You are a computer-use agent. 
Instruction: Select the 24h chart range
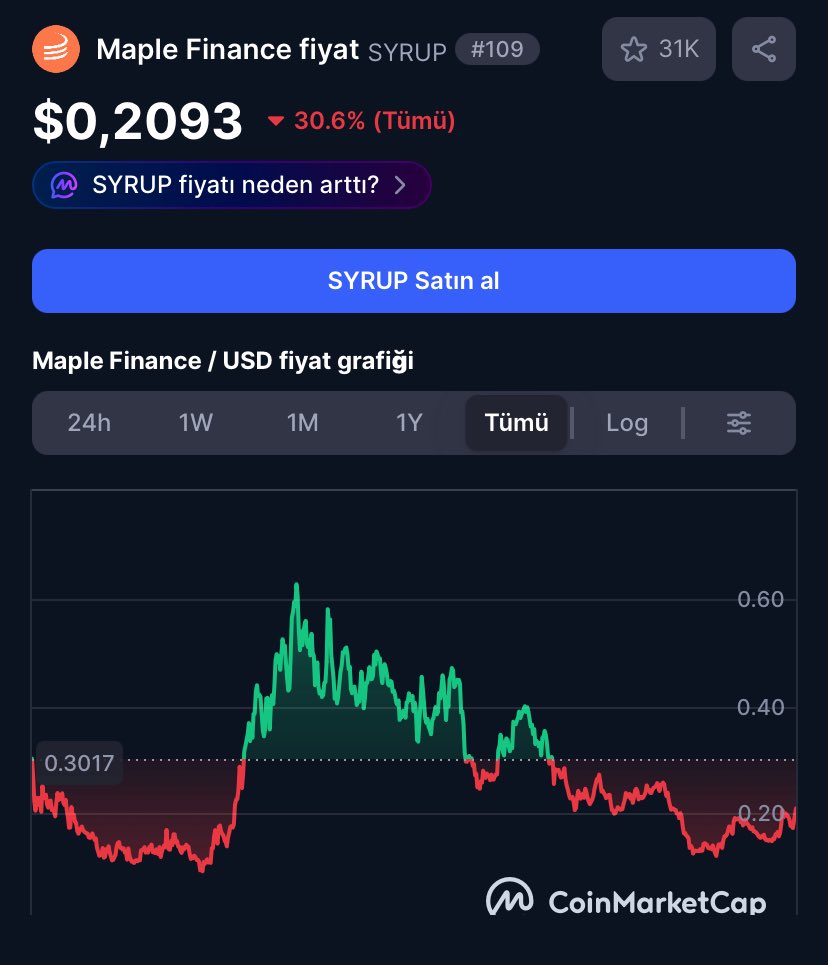(89, 423)
